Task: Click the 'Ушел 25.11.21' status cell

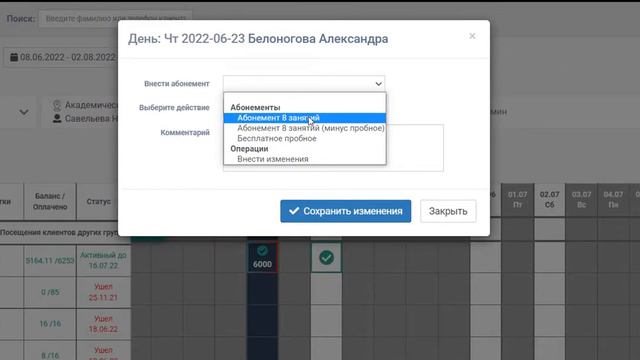Action: (x=103, y=292)
